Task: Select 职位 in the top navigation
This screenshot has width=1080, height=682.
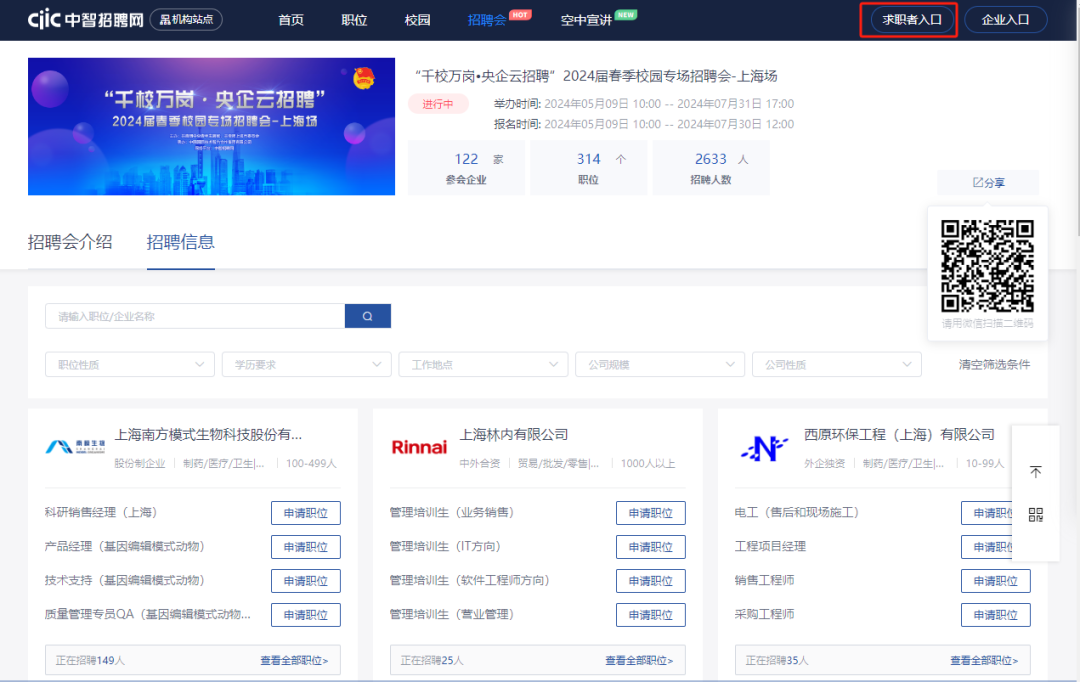Action: pos(353,18)
